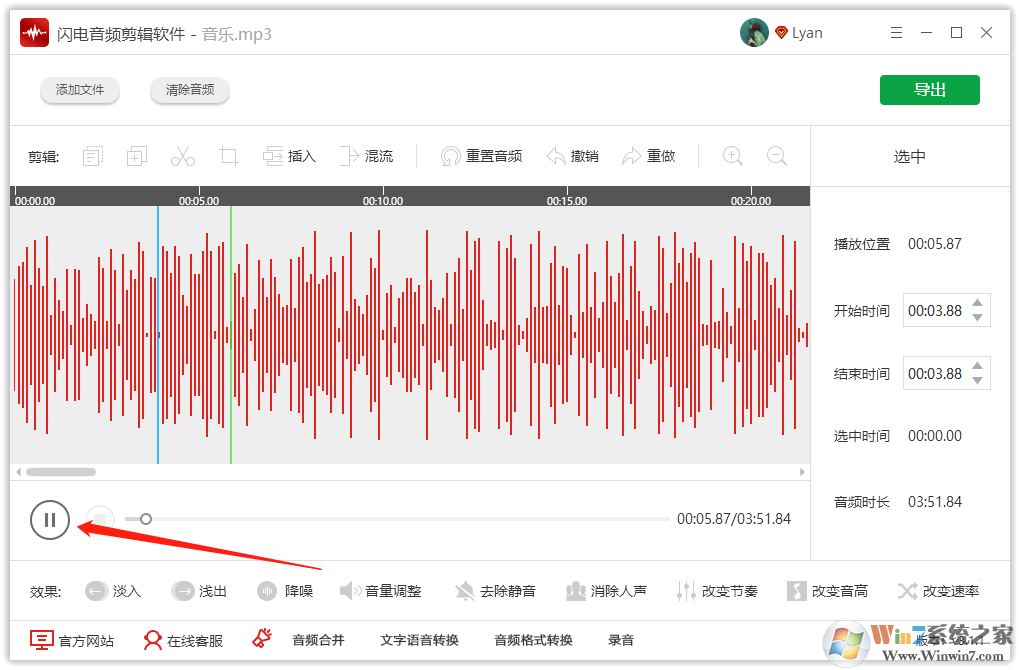Pause the audio playback
The width and height of the screenshot is (1020, 670).
click(x=50, y=520)
